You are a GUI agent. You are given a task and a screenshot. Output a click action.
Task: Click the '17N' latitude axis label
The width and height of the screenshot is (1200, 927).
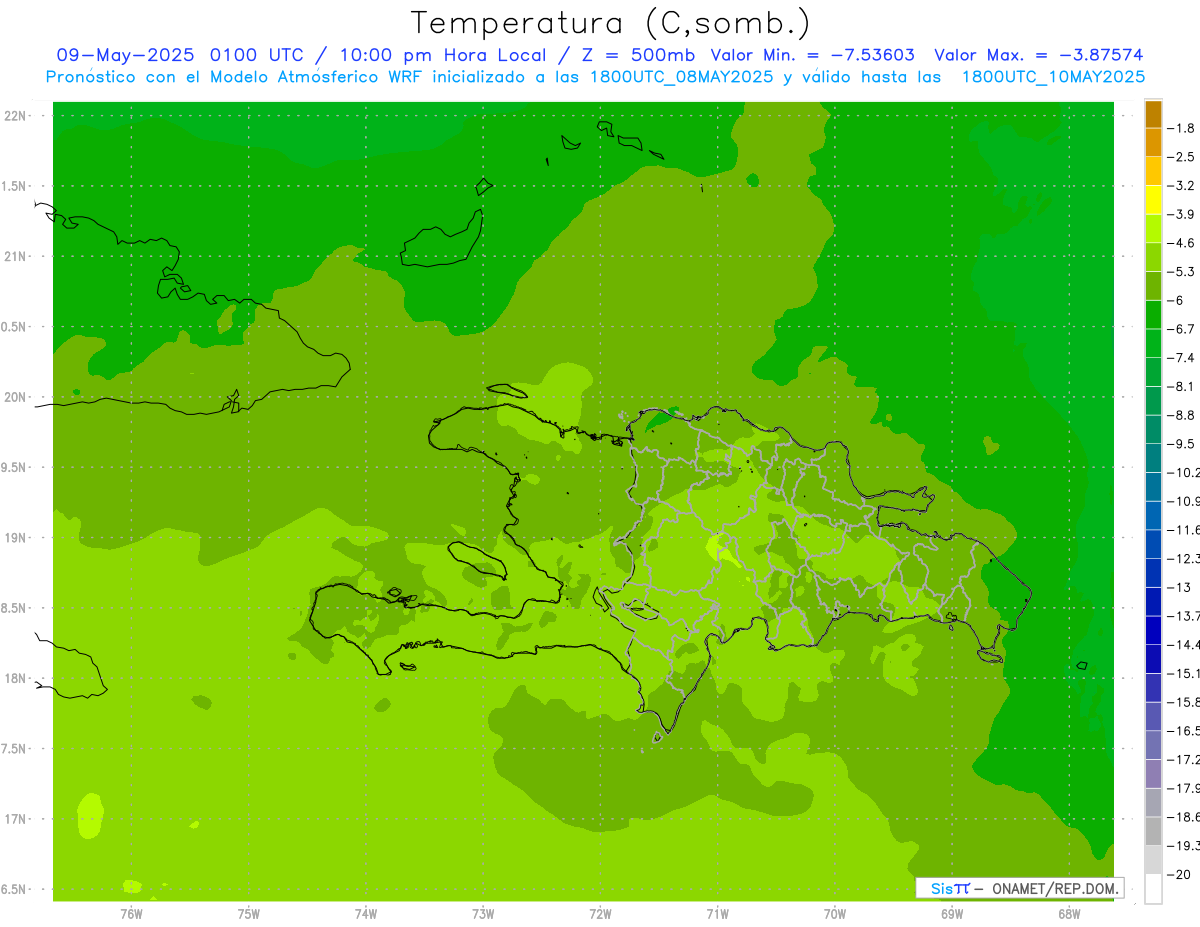click(x=16, y=819)
